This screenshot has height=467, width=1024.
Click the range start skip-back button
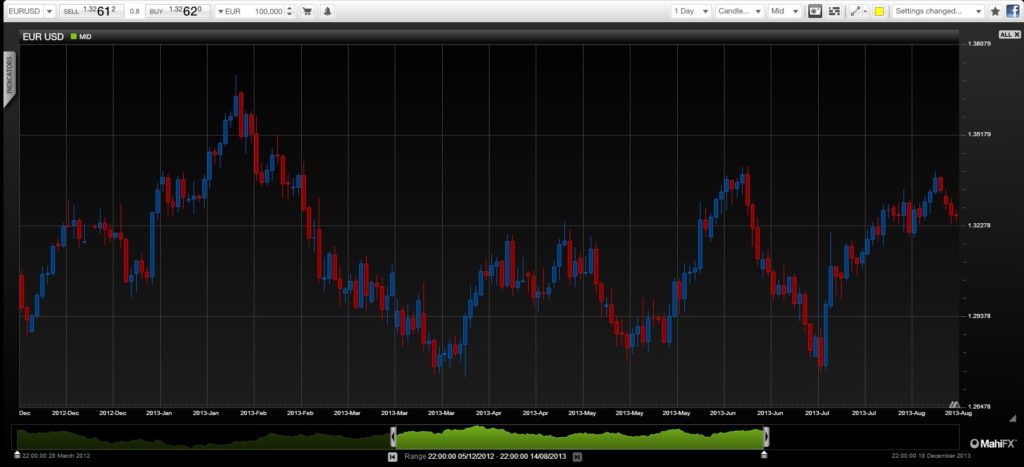click(392, 457)
